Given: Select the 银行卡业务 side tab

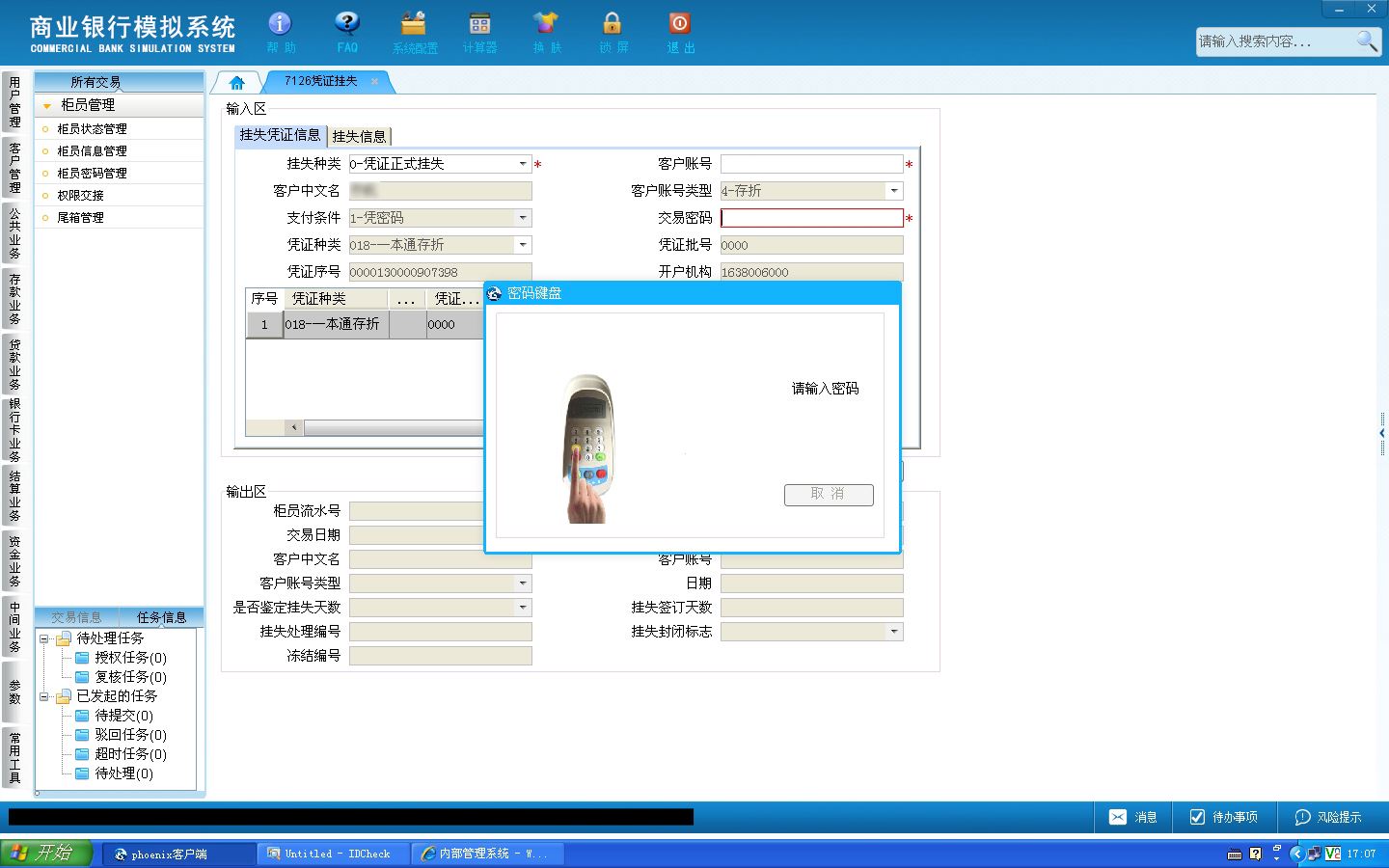Looking at the screenshot, I should [x=14, y=430].
